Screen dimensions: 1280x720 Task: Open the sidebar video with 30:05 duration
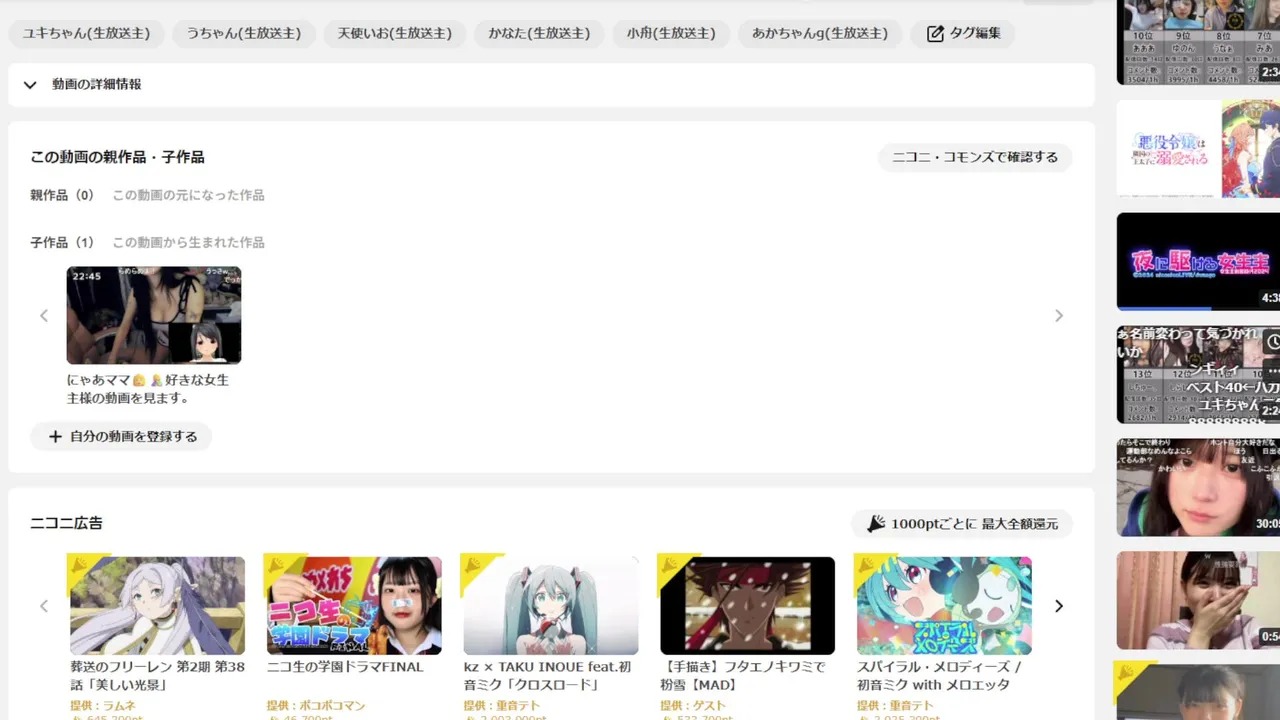pos(1198,487)
